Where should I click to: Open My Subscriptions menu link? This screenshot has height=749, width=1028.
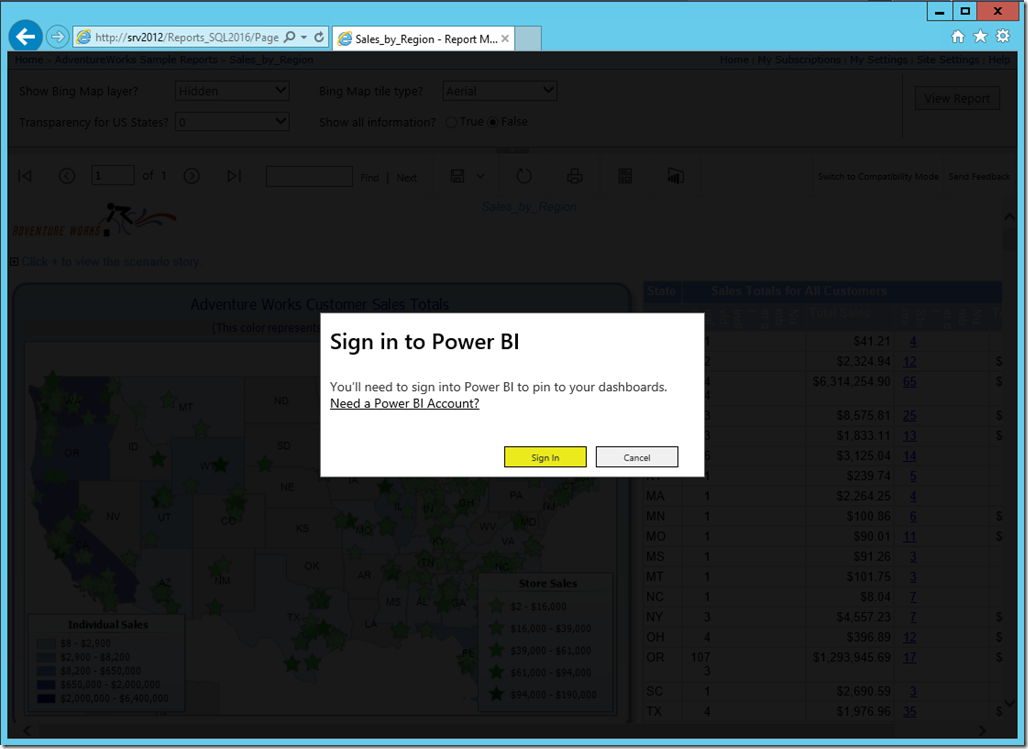point(799,60)
